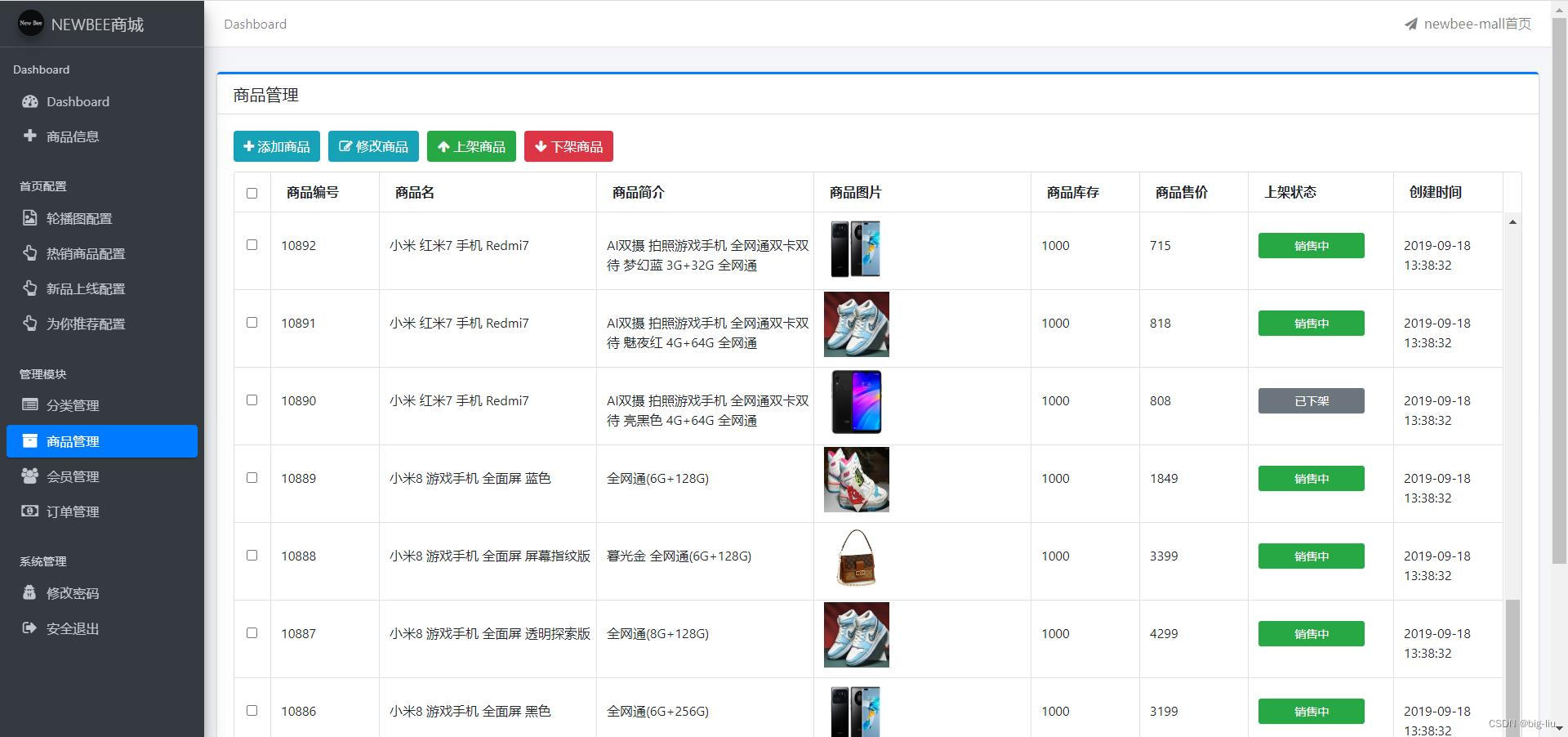Click the table scrollbar up arrow
The height and width of the screenshot is (737, 1568).
click(1512, 221)
